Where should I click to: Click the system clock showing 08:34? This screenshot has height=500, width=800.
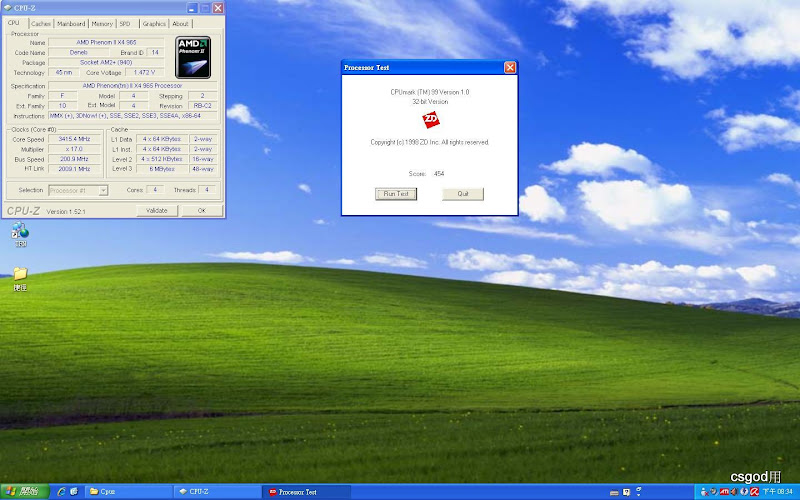tap(778, 492)
